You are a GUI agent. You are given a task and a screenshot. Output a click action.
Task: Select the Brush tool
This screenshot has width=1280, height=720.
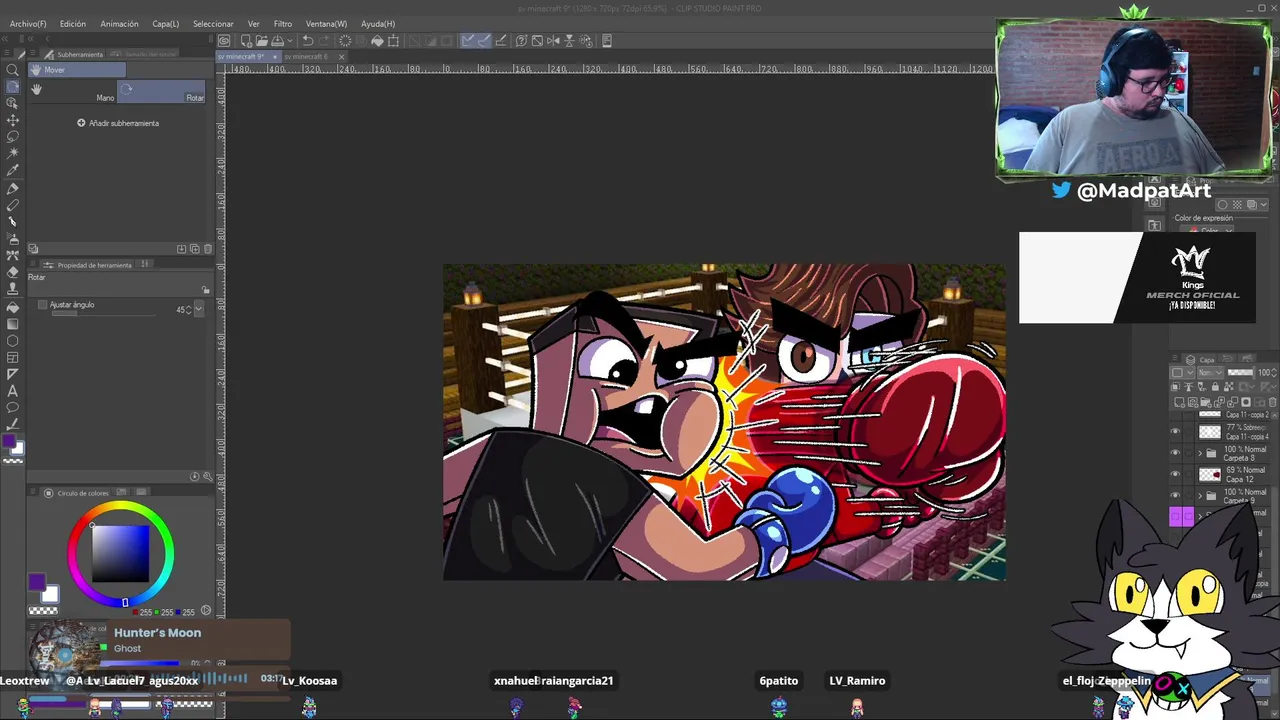[x=13, y=221]
